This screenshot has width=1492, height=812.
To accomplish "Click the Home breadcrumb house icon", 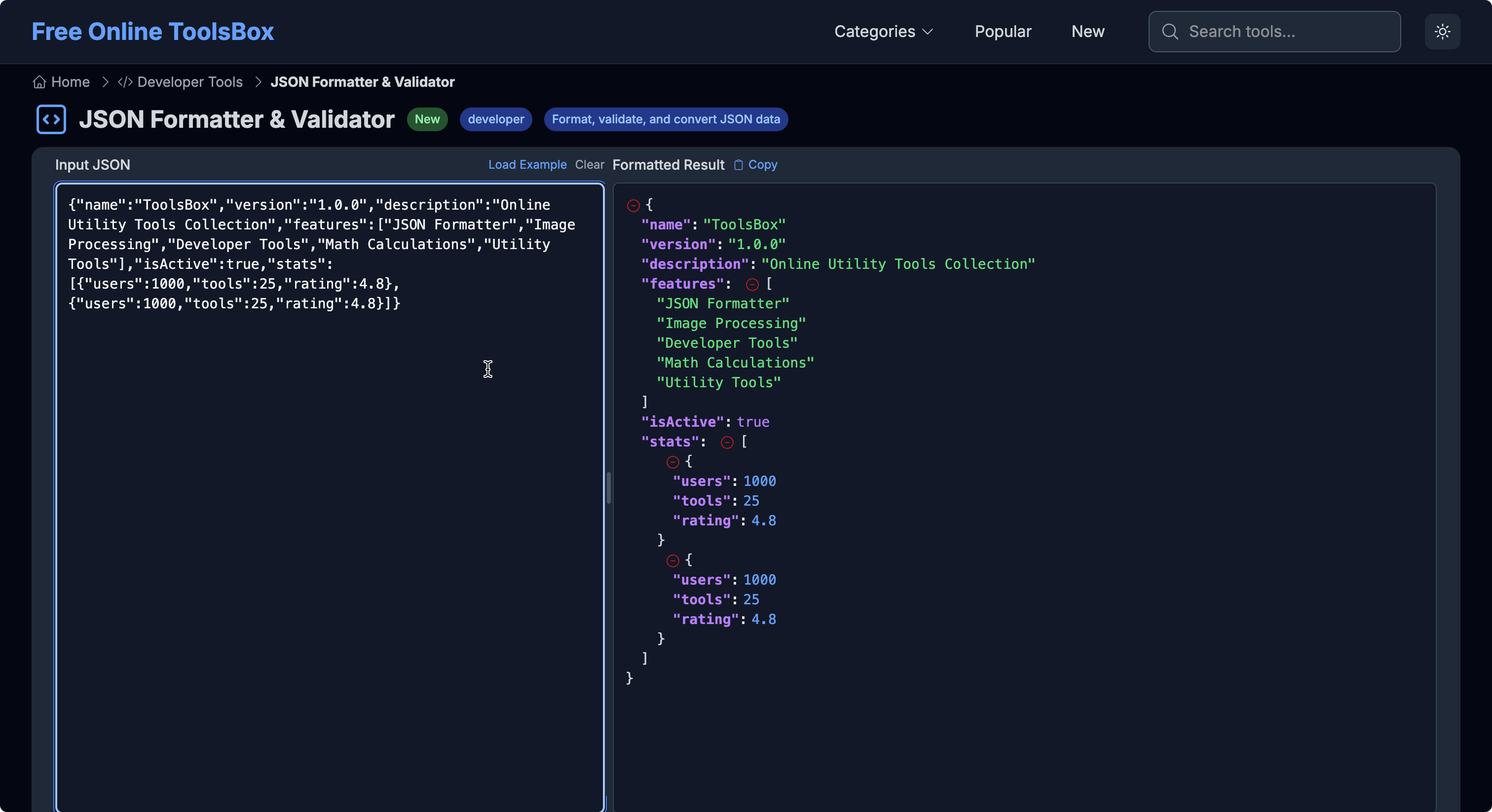I will pyautogui.click(x=39, y=82).
